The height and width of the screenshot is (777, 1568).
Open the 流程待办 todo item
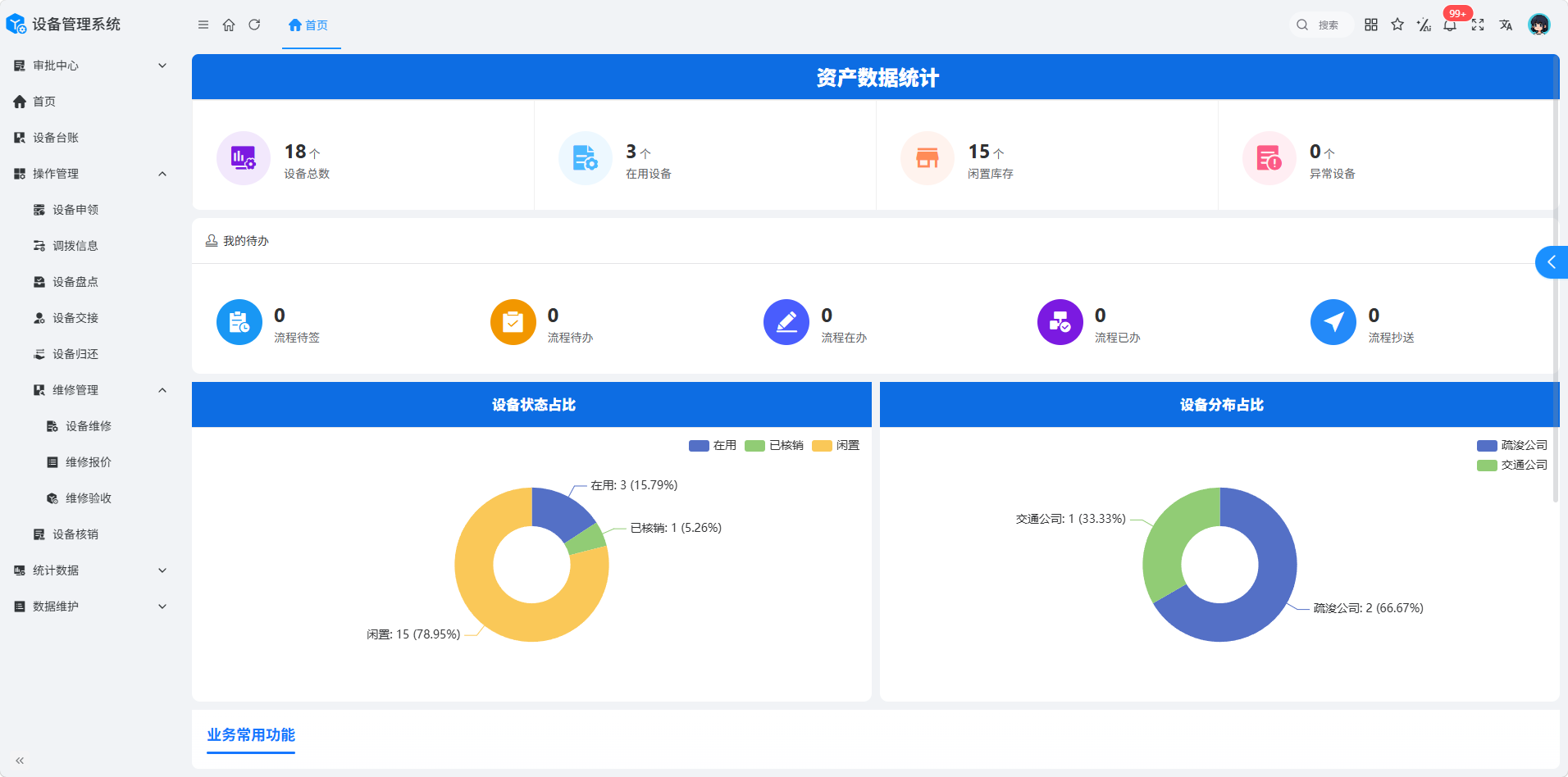[542, 322]
